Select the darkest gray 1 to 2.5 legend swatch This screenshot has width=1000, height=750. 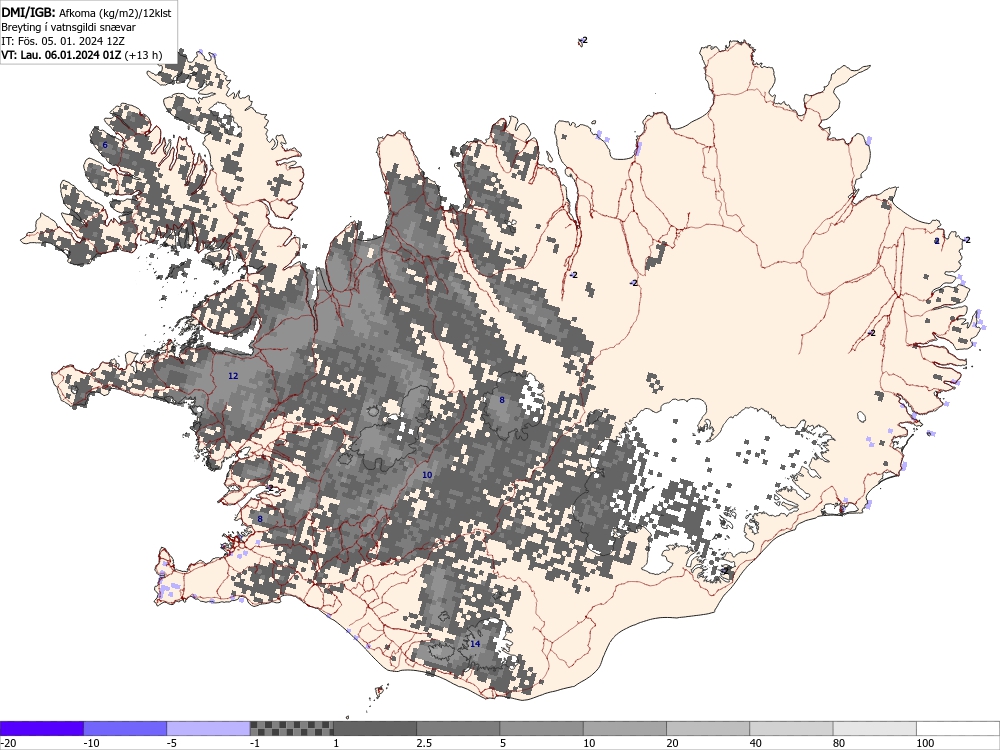click(375, 728)
